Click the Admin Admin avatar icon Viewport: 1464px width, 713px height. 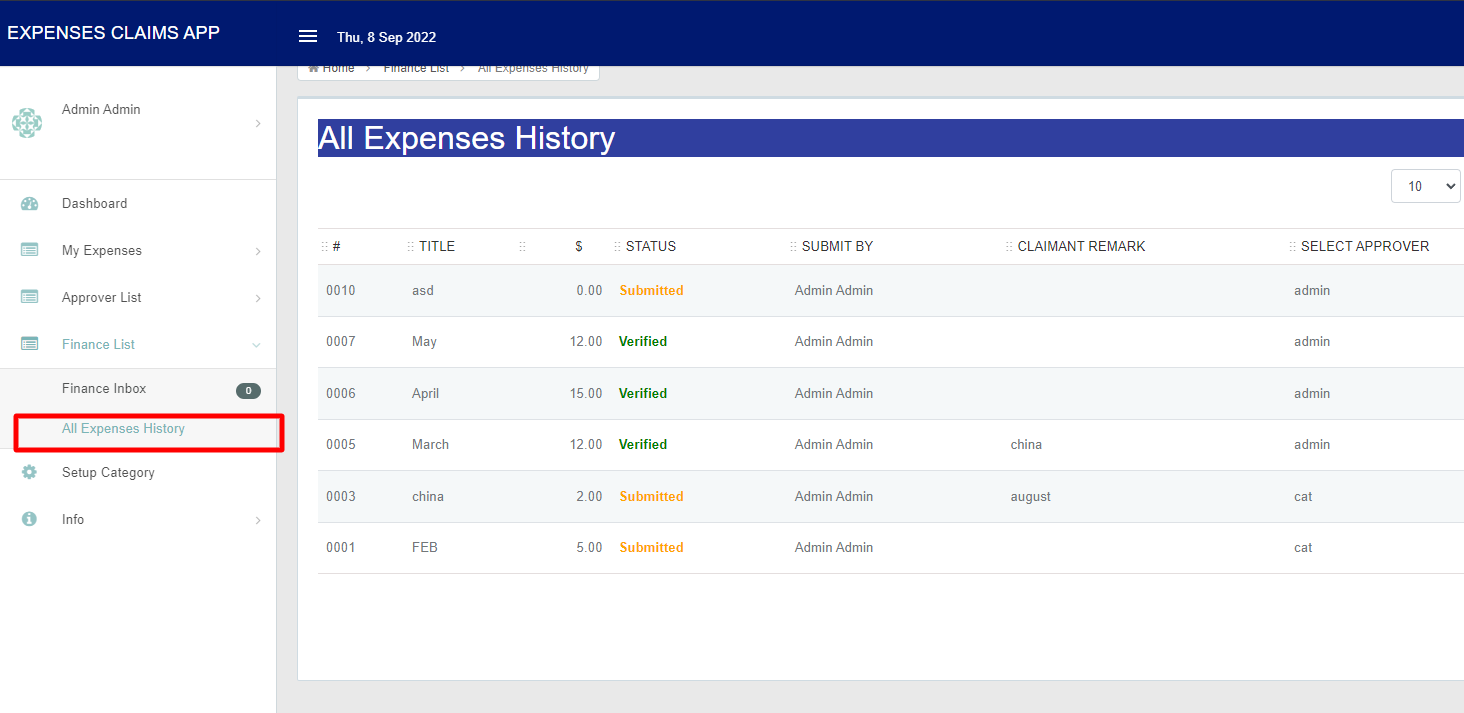point(27,123)
